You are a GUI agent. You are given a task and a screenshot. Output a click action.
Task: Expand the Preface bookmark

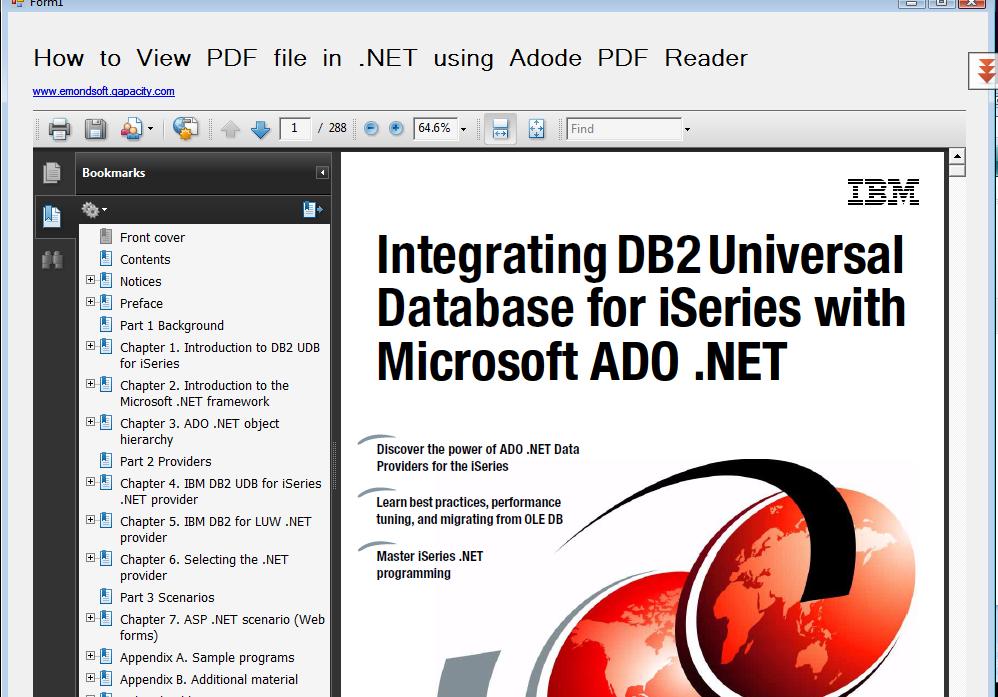click(90, 302)
